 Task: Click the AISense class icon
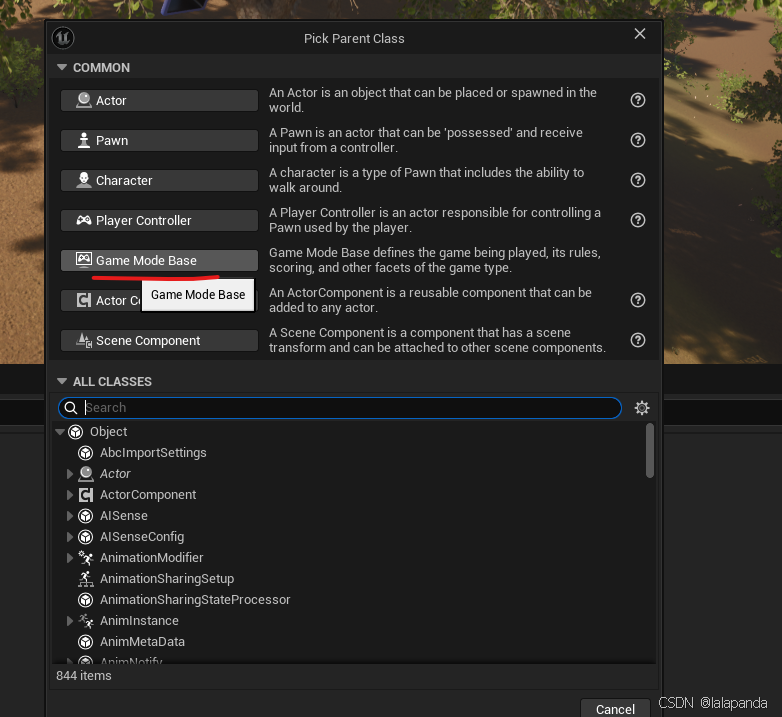click(86, 516)
